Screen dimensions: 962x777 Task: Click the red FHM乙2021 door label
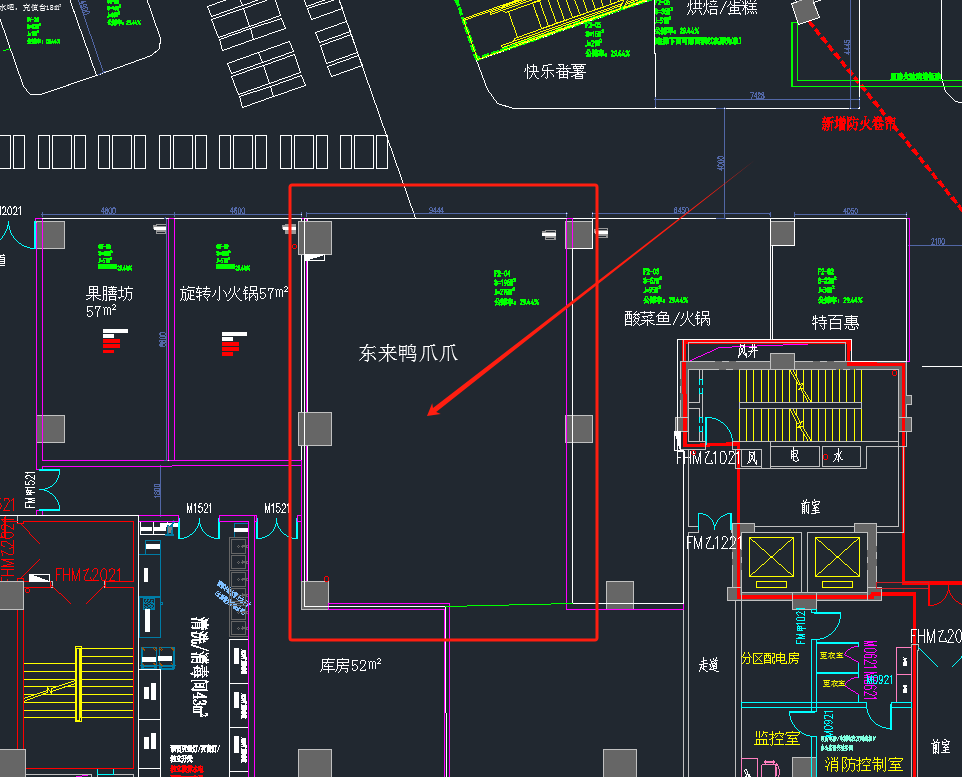(88, 575)
